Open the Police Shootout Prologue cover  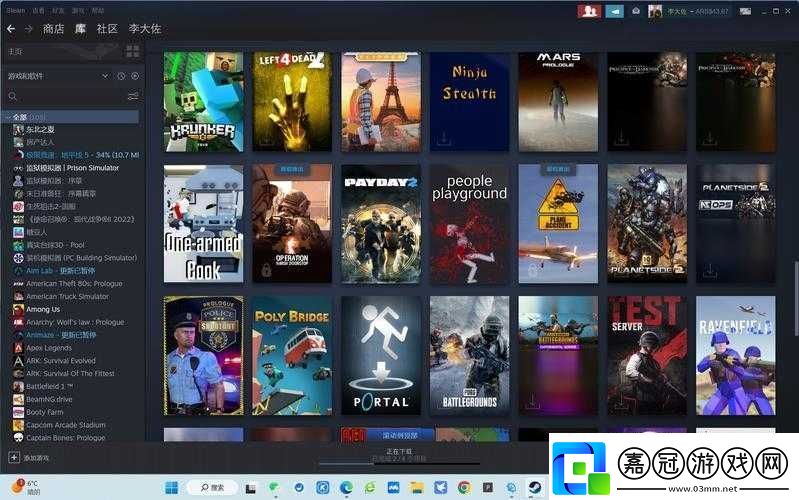[x=203, y=355]
